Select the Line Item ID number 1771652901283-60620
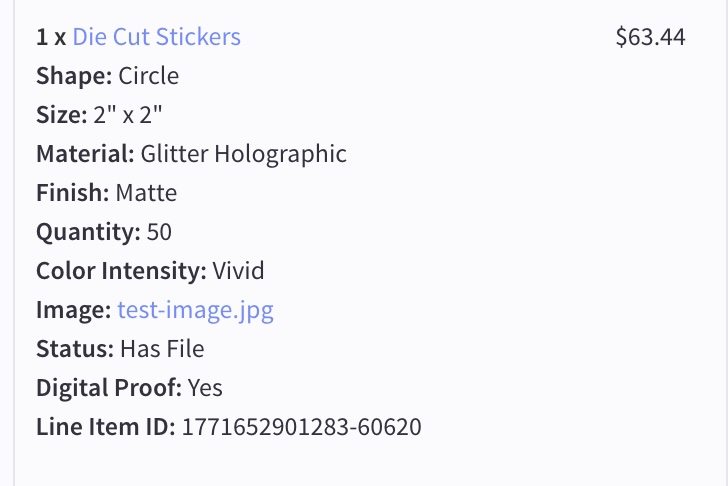The height and width of the screenshot is (486, 728). pos(301,427)
